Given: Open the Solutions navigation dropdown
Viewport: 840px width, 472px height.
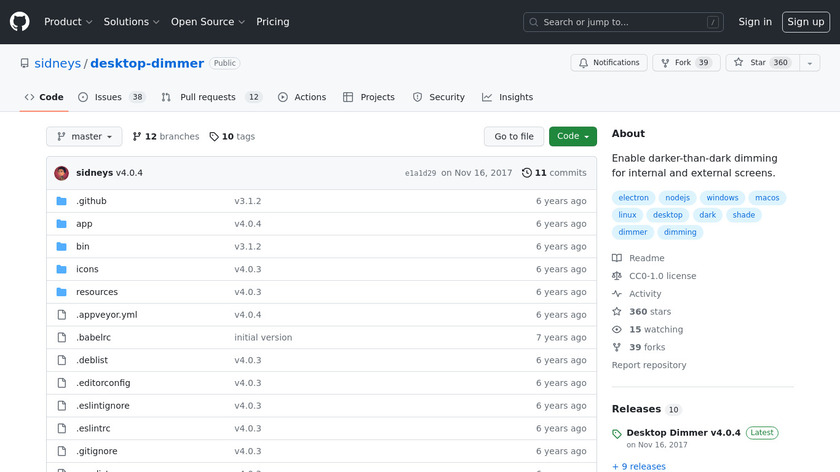Looking at the screenshot, I should [132, 22].
